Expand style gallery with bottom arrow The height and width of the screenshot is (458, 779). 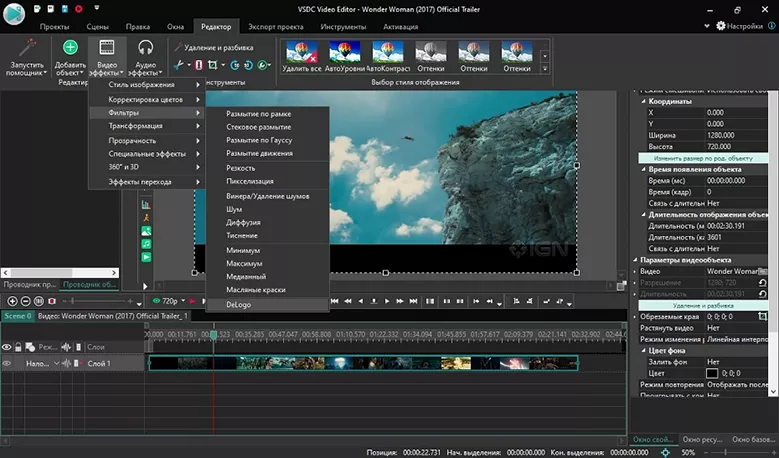[x=545, y=69]
